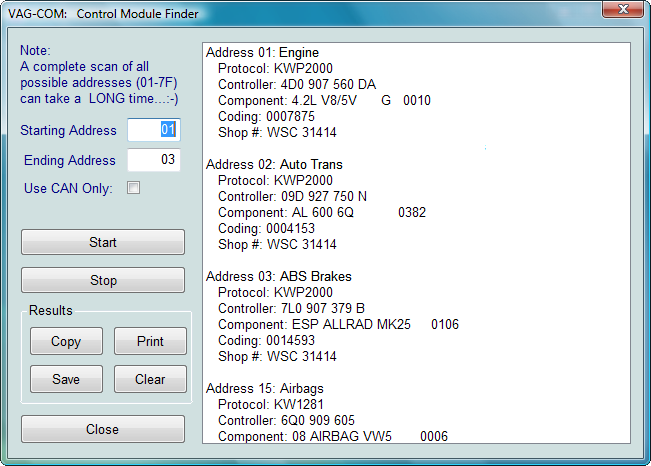The width and height of the screenshot is (651, 466).
Task: Click the Protocol line under Engine
Action: 275,69
